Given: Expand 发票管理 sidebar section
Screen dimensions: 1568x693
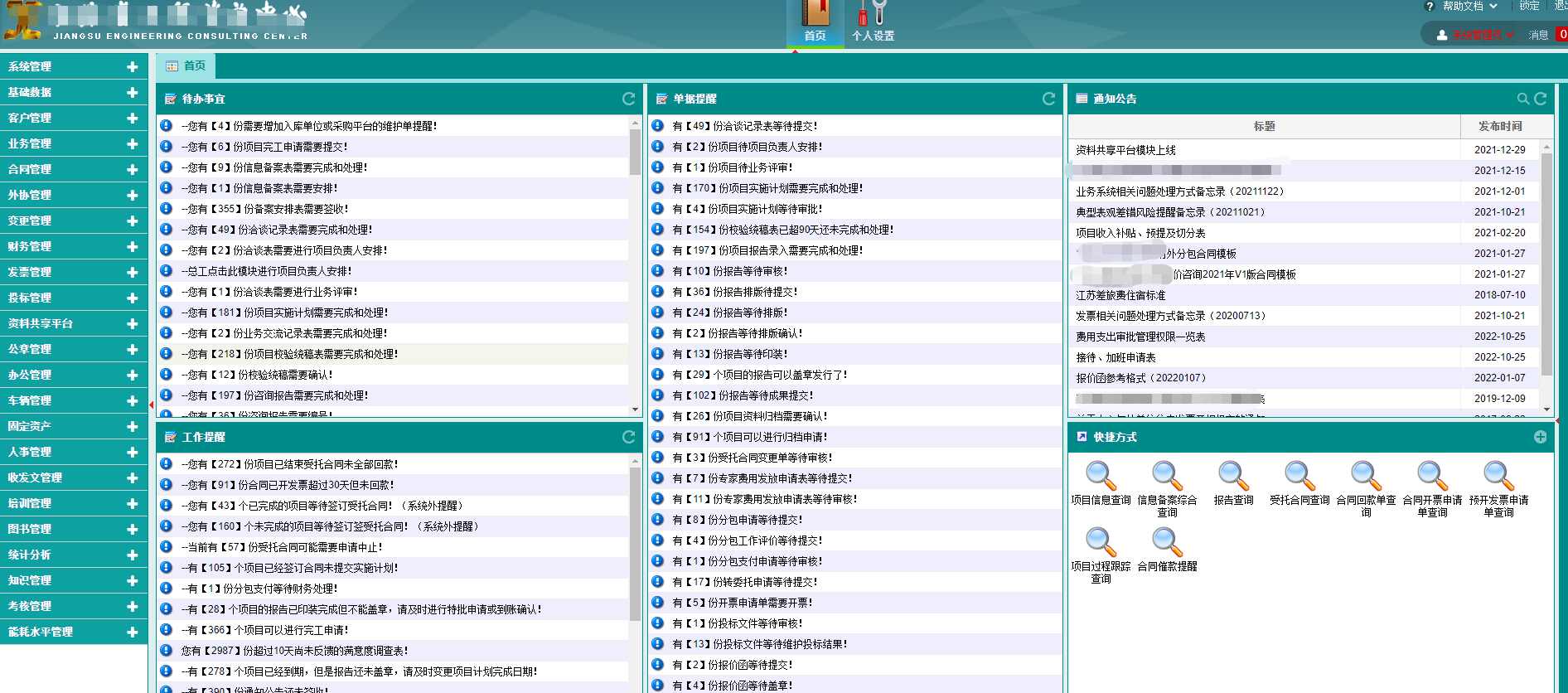Looking at the screenshot, I should [x=132, y=272].
